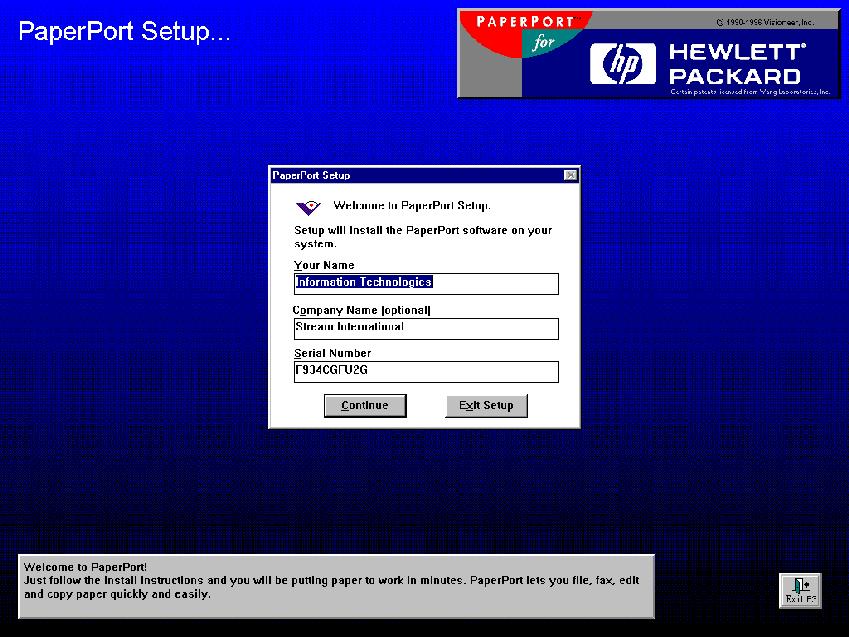
Task: Click "Welcome to PaperPort Setup." dialog text
Action: pos(411,206)
